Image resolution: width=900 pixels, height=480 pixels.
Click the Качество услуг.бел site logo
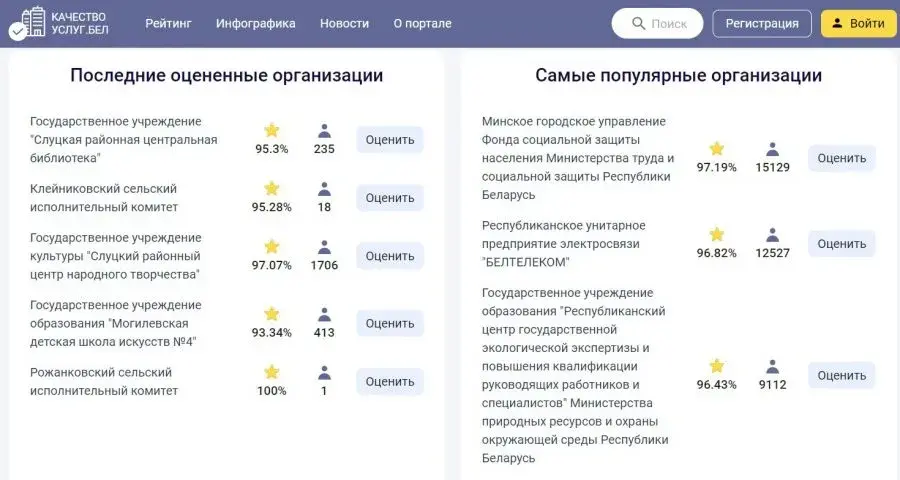(x=58, y=23)
